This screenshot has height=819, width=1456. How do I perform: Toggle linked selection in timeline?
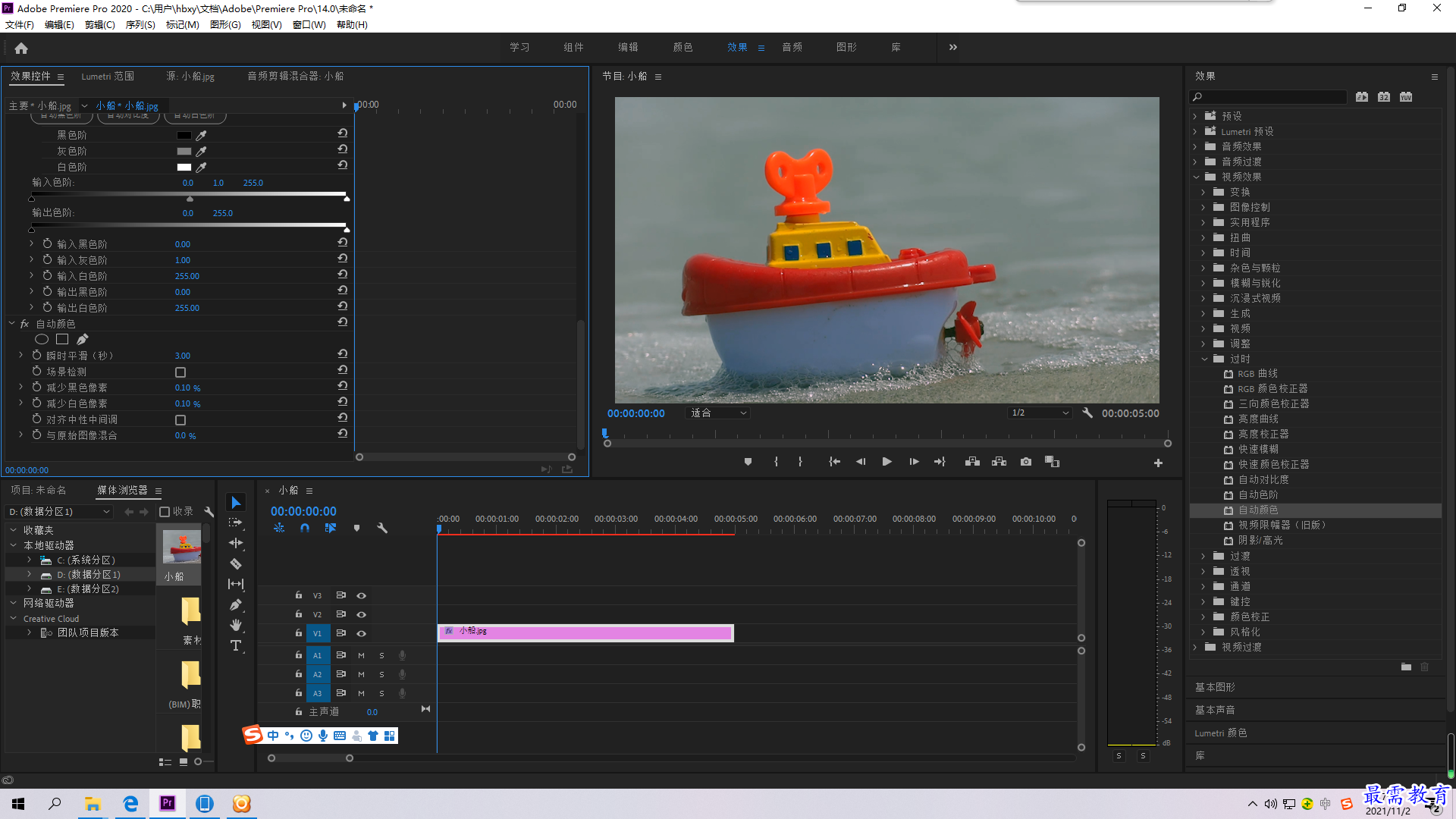click(x=331, y=528)
